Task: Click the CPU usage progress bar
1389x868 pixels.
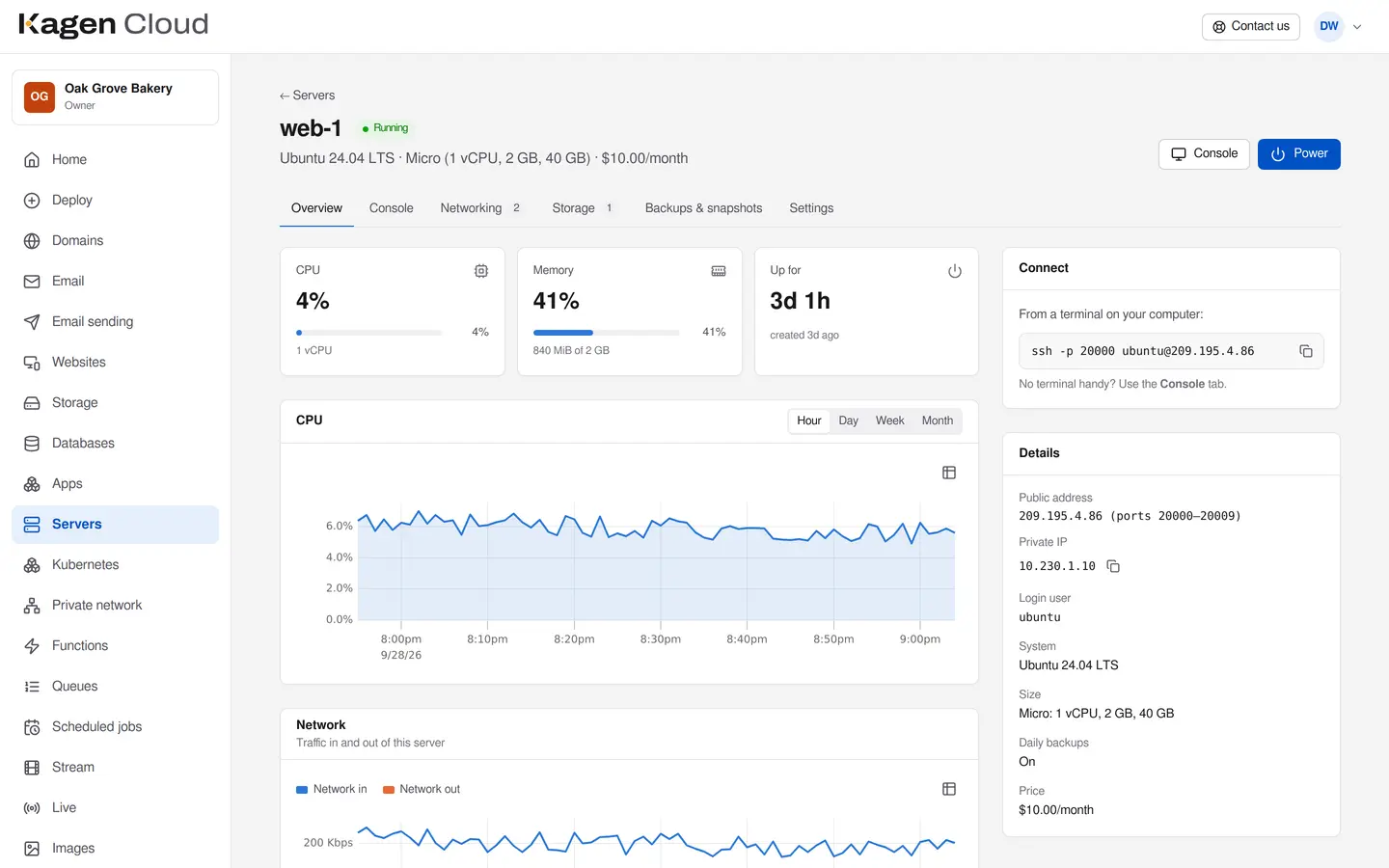Action: (369, 333)
